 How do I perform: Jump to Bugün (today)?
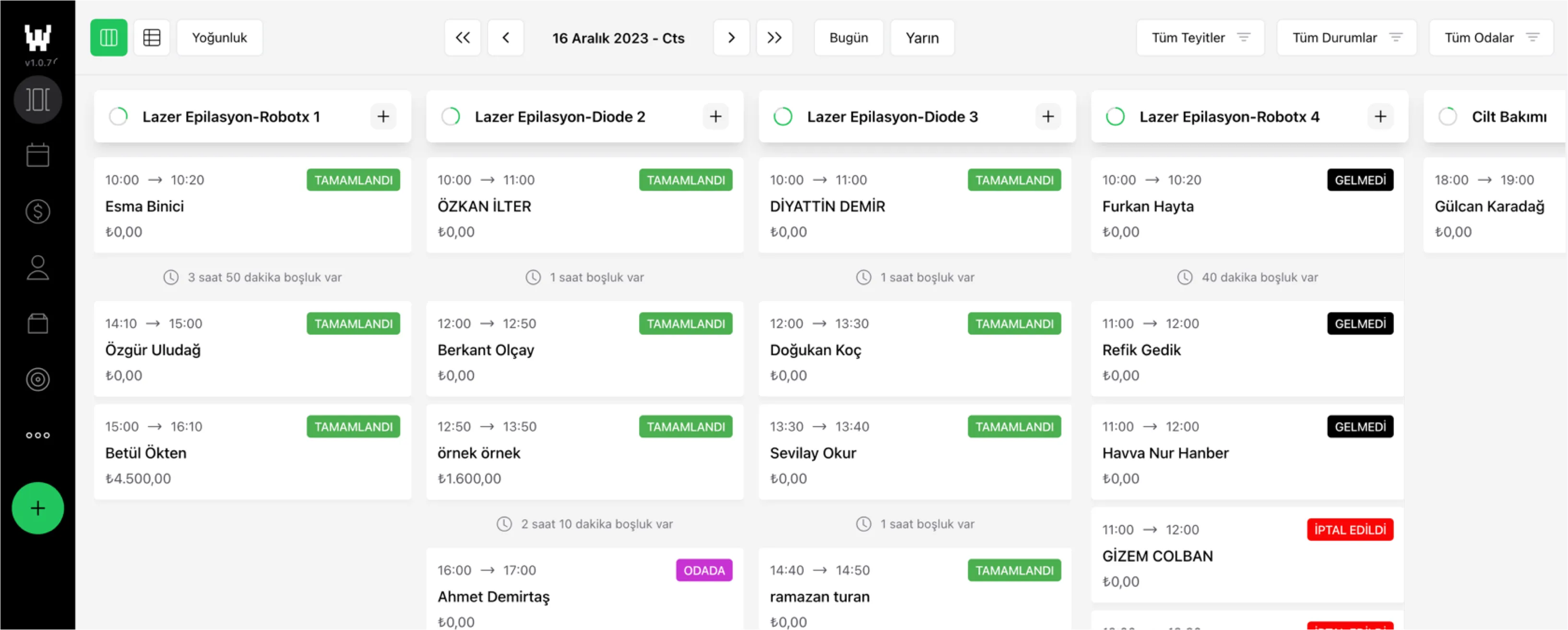848,38
